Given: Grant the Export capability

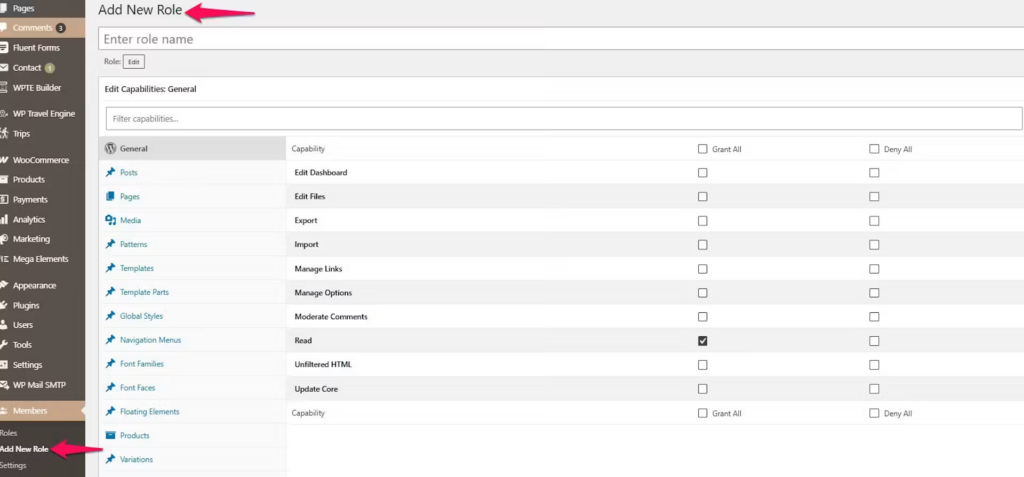Looking at the screenshot, I should coord(703,221).
